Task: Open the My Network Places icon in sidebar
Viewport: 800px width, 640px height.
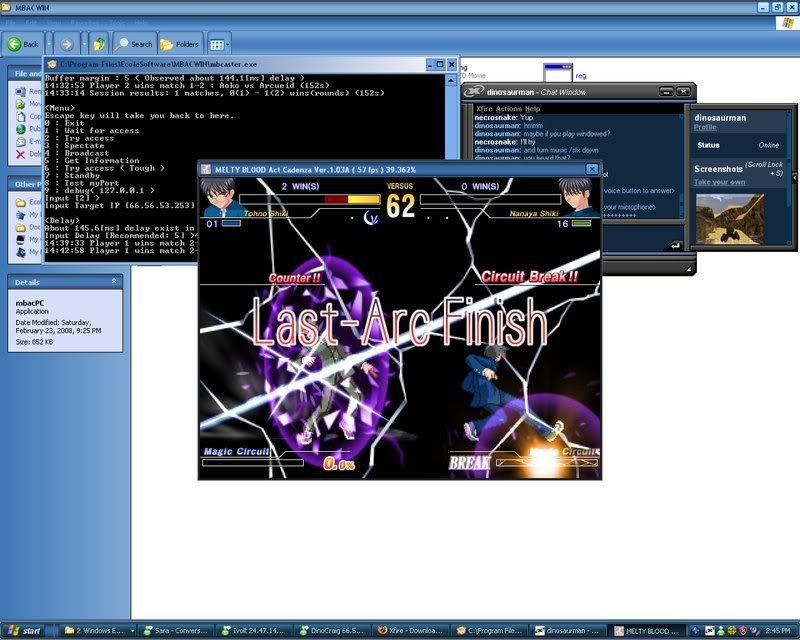Action: (x=20, y=252)
